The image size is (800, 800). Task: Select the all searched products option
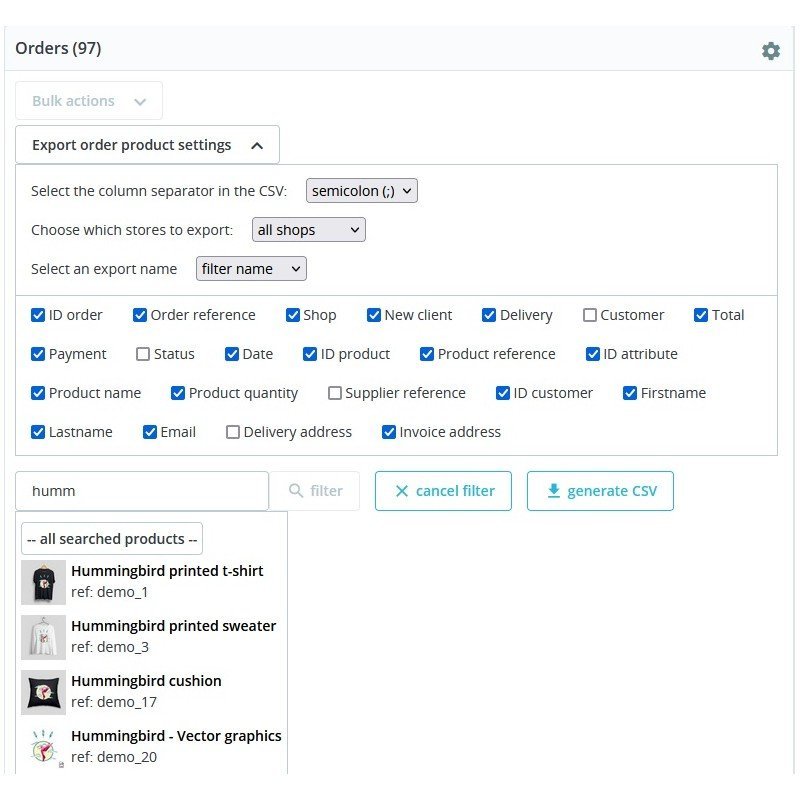[112, 539]
